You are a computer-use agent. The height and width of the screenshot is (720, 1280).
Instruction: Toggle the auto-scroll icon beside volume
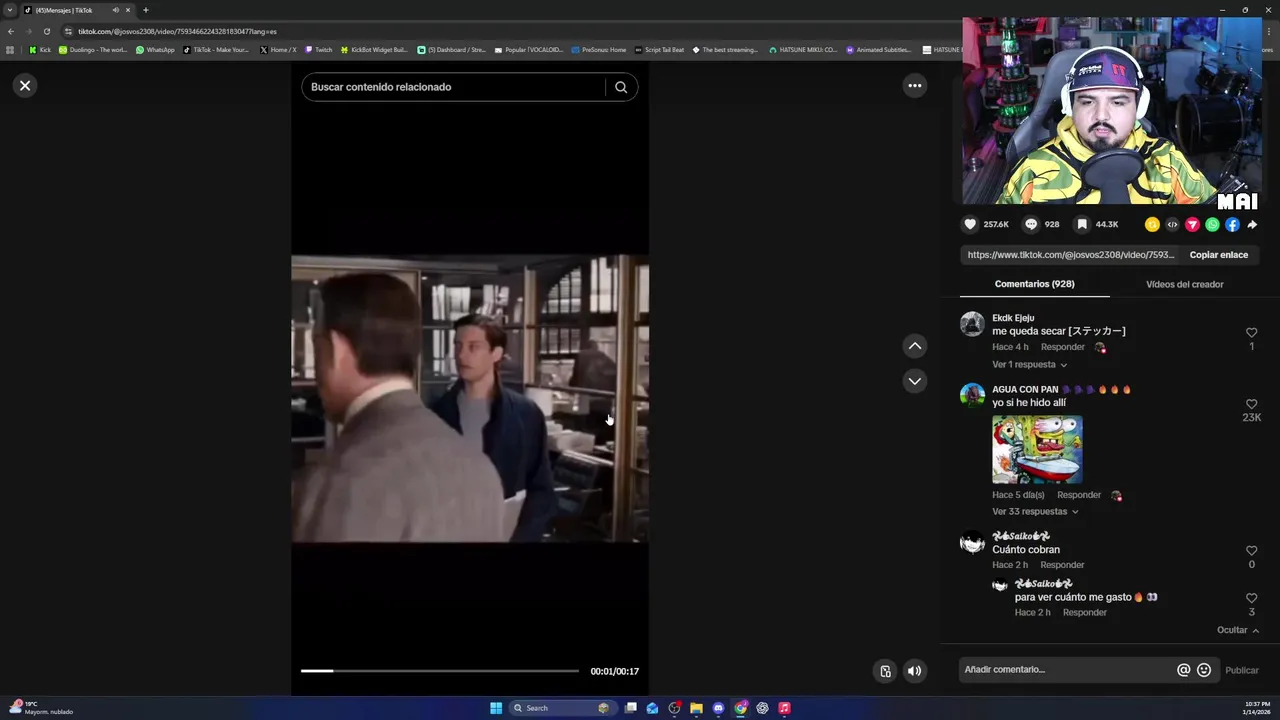click(x=885, y=671)
